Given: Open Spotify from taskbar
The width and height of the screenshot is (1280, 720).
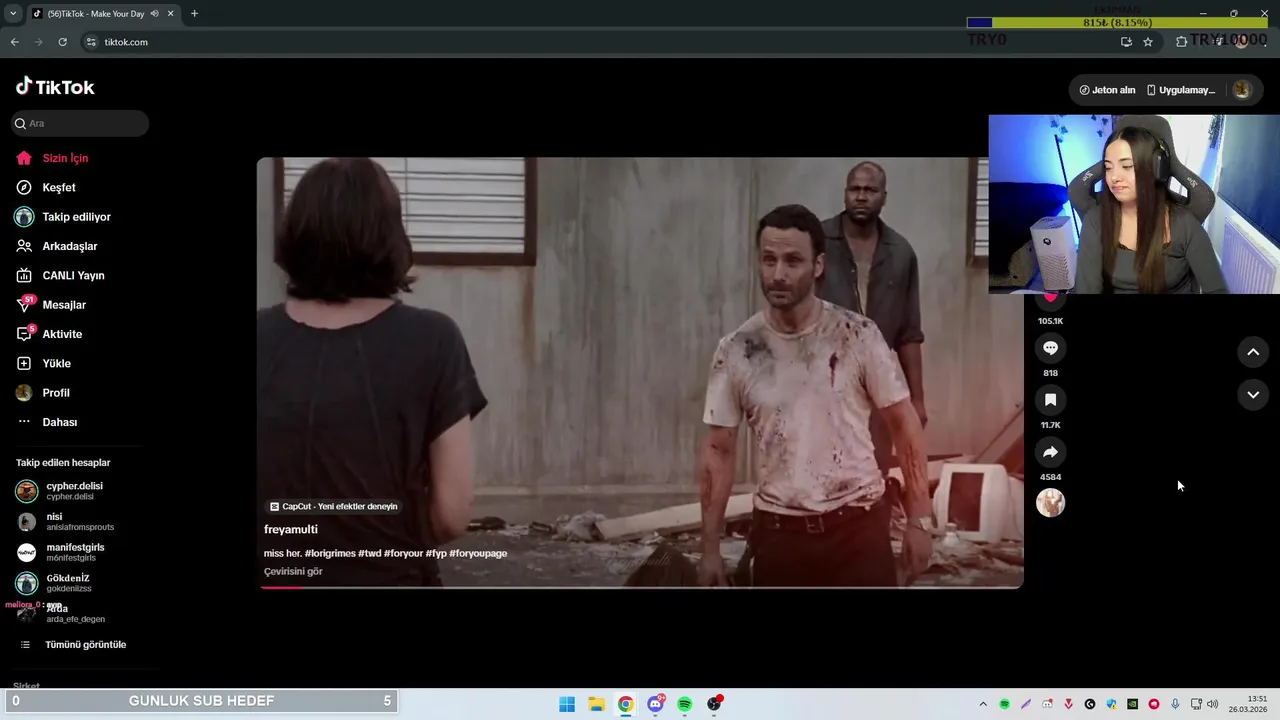Looking at the screenshot, I should point(684,704).
